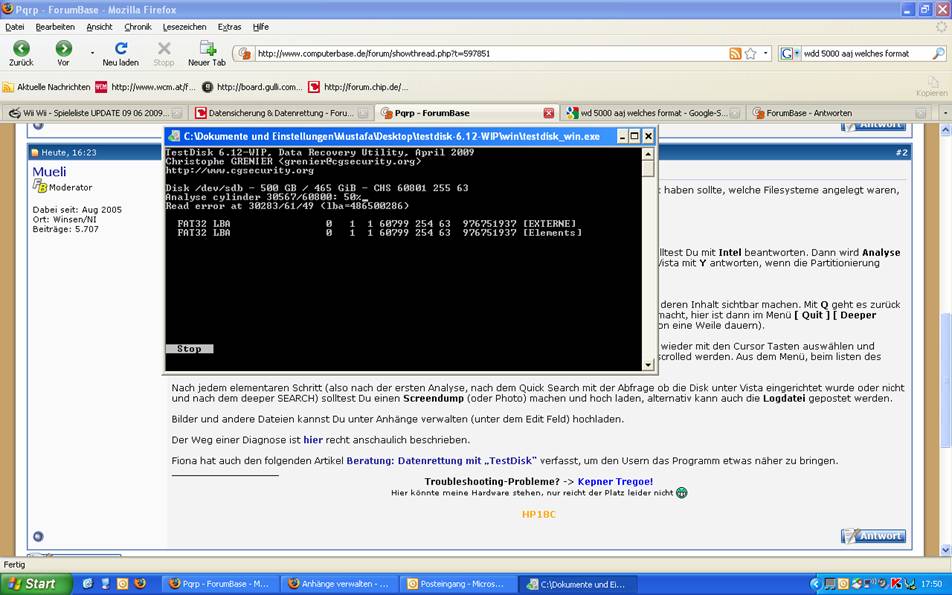The image size is (952, 595).
Task: Open a new tab with Neuer Tab
Action: (208, 49)
